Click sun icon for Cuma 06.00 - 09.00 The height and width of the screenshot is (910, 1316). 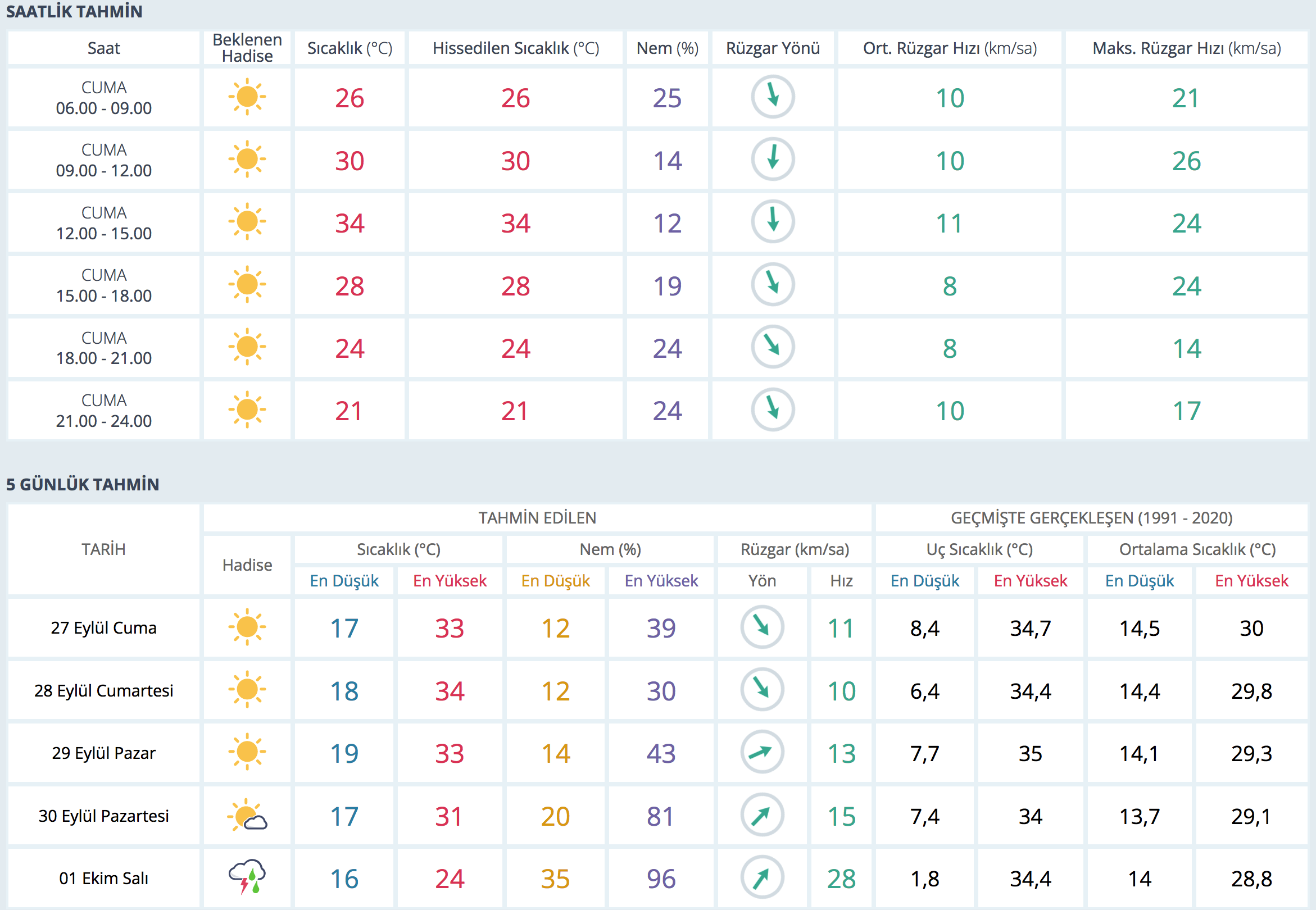coord(247,98)
